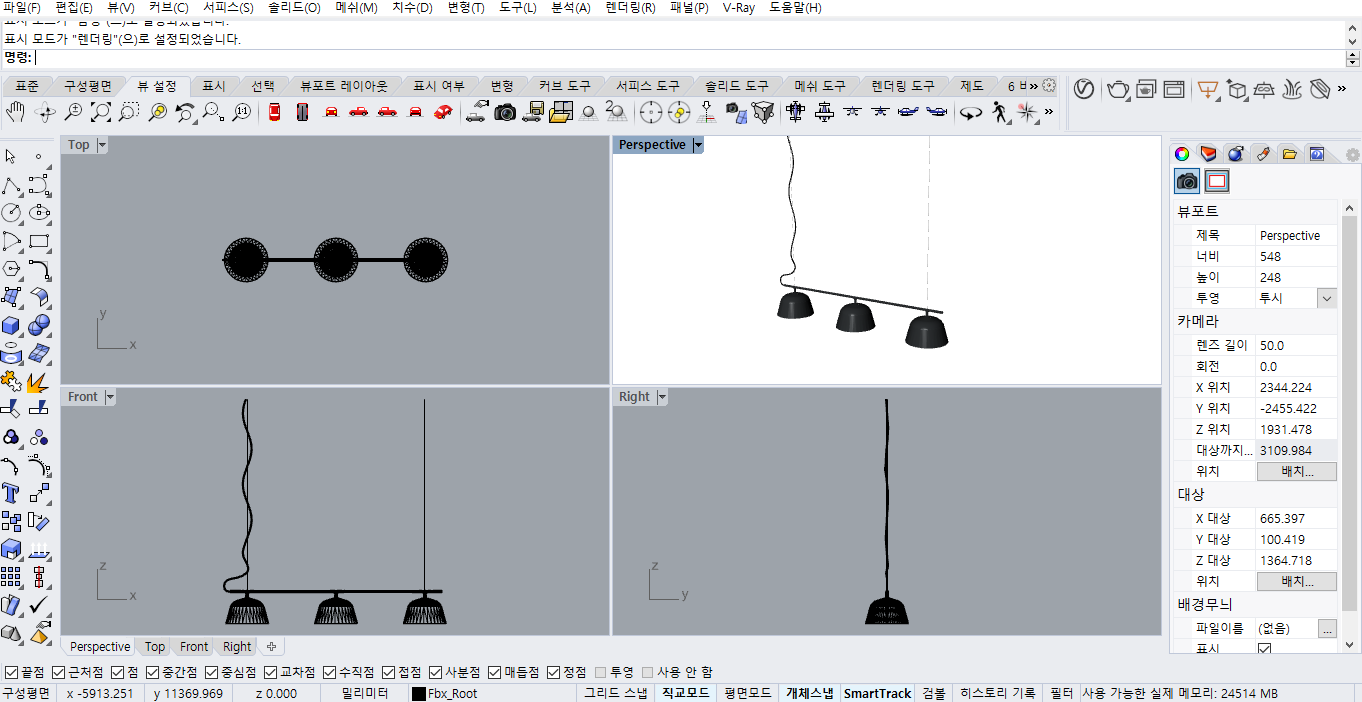This screenshot has width=1362, height=702.
Task: Browse wallpaper file with ... button
Action: pos(1327,629)
